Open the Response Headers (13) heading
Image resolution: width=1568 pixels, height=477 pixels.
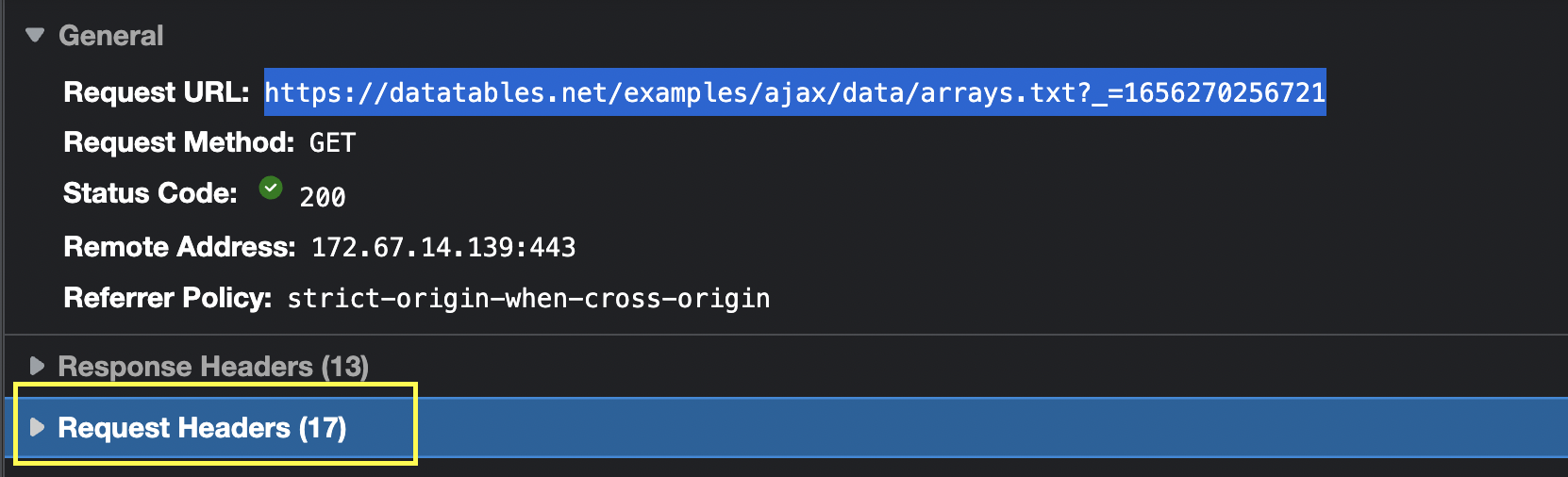213,366
